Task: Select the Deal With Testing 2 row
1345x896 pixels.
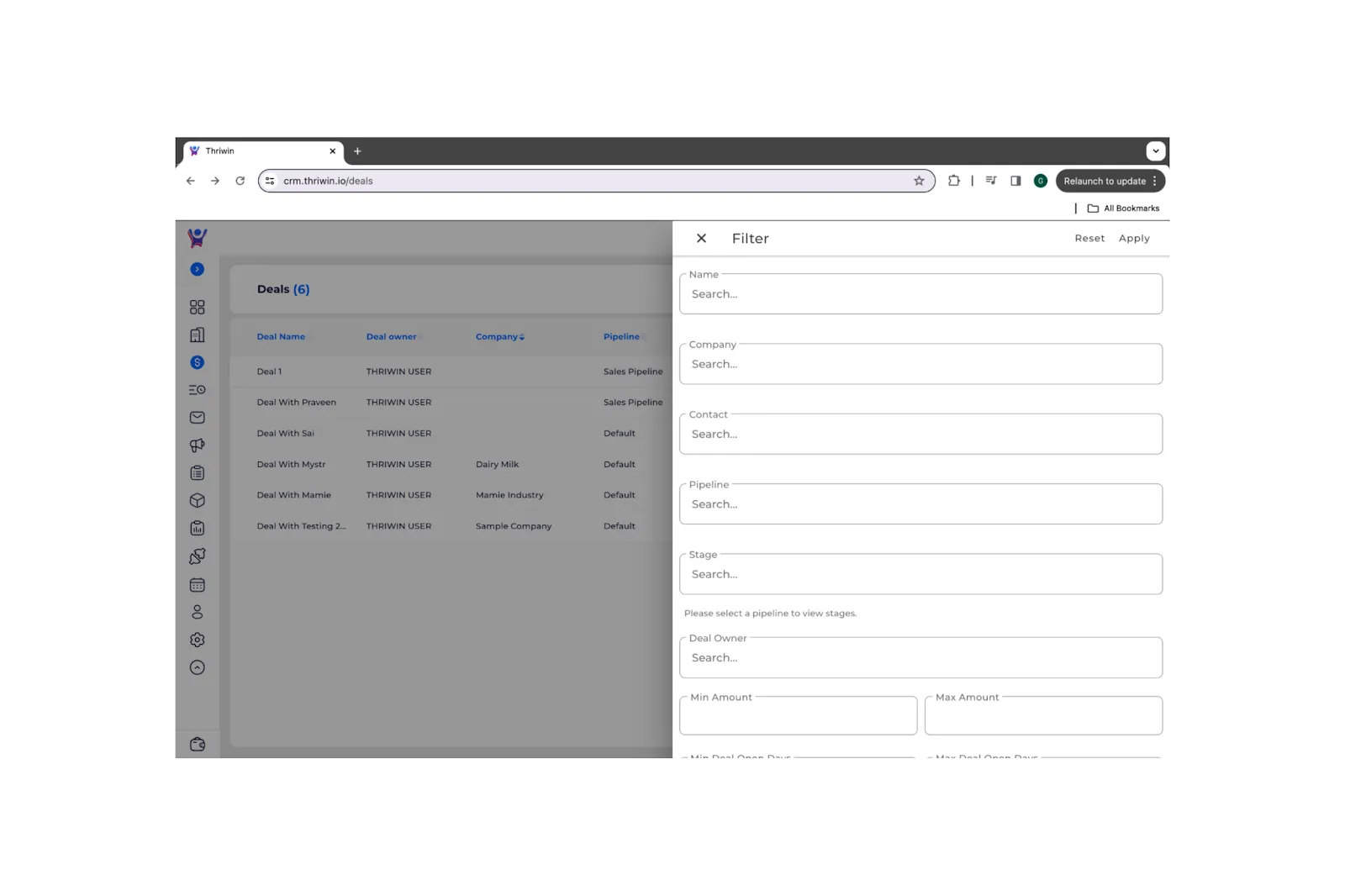Action: coord(301,527)
